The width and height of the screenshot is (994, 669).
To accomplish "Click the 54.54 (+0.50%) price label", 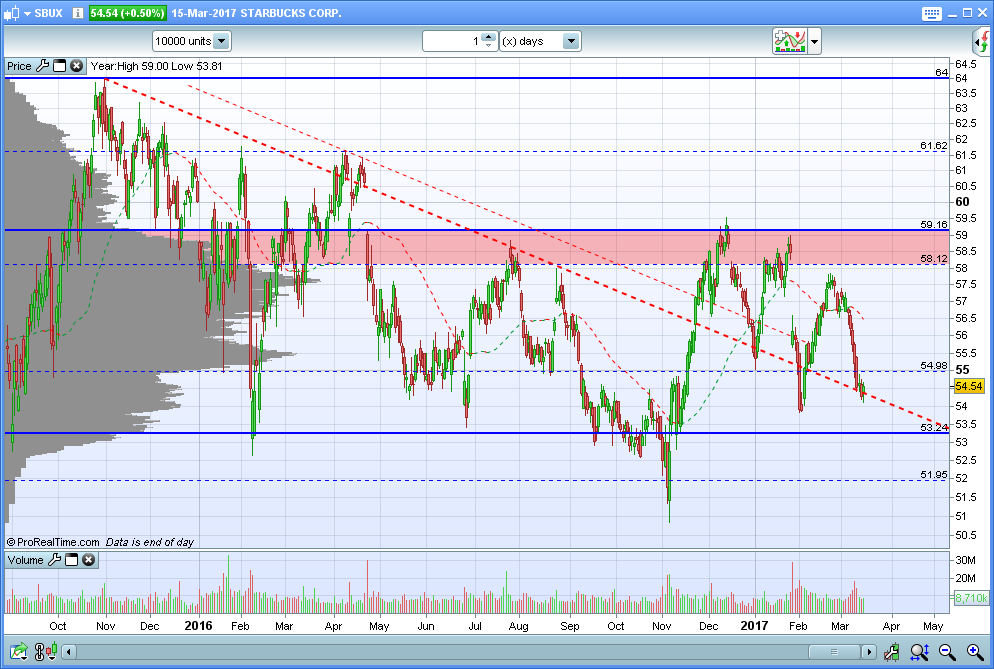I will 127,13.
